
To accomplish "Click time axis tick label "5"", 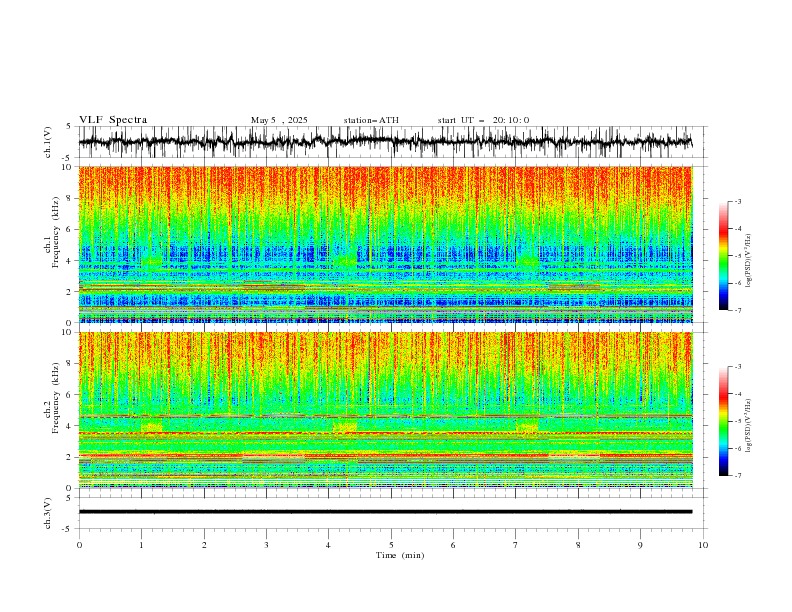I will click(391, 545).
